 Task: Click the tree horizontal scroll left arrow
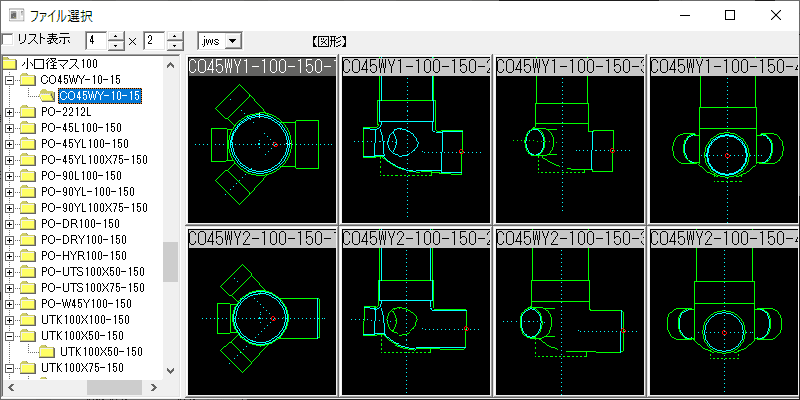tap(10, 387)
